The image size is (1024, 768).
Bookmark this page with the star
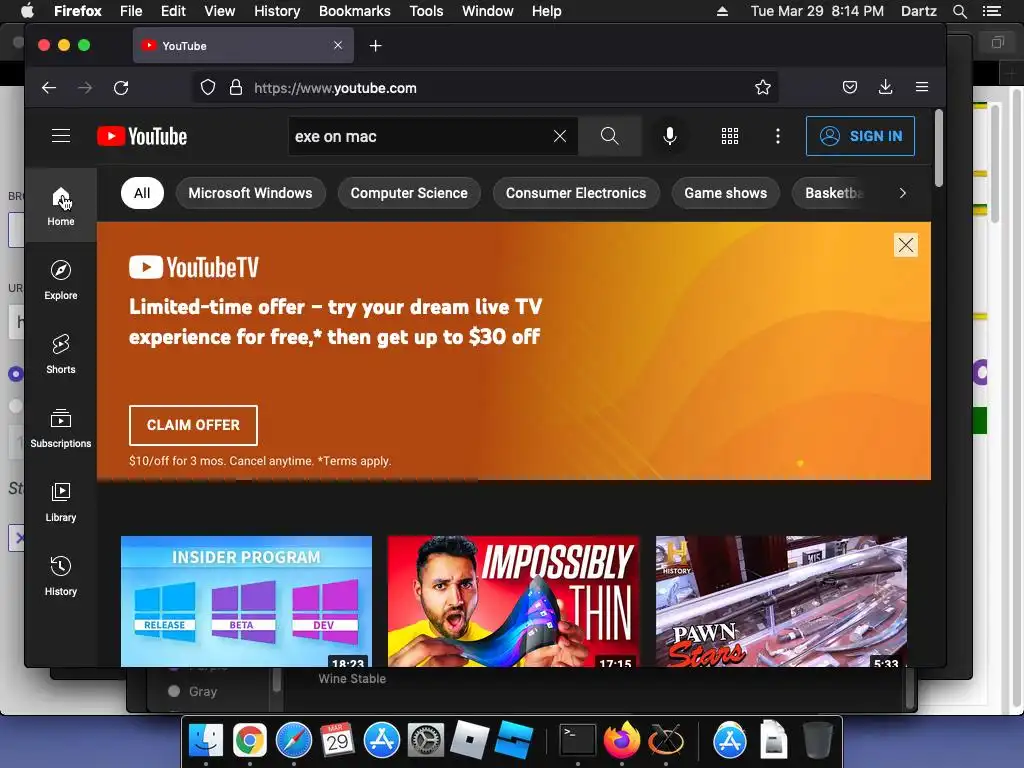763,88
